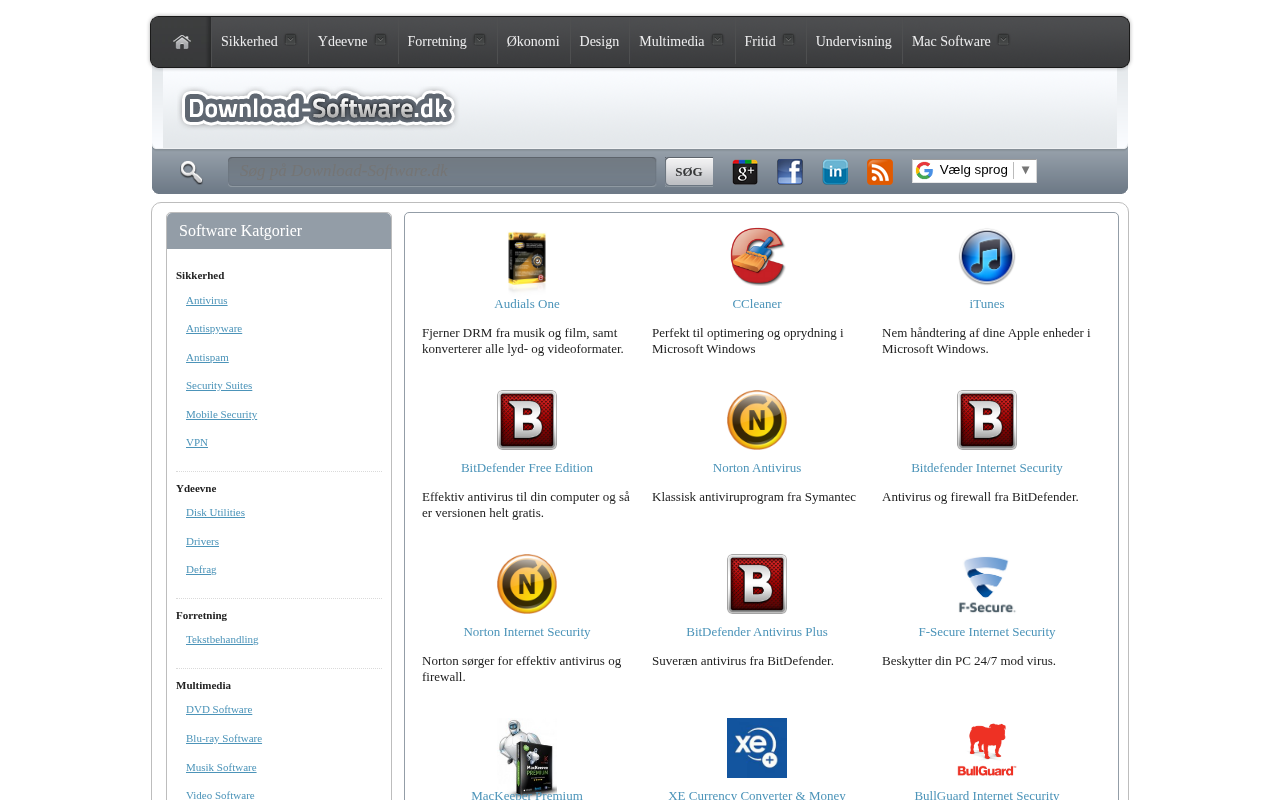Expand the Multimedia menu dropdown

[717, 40]
